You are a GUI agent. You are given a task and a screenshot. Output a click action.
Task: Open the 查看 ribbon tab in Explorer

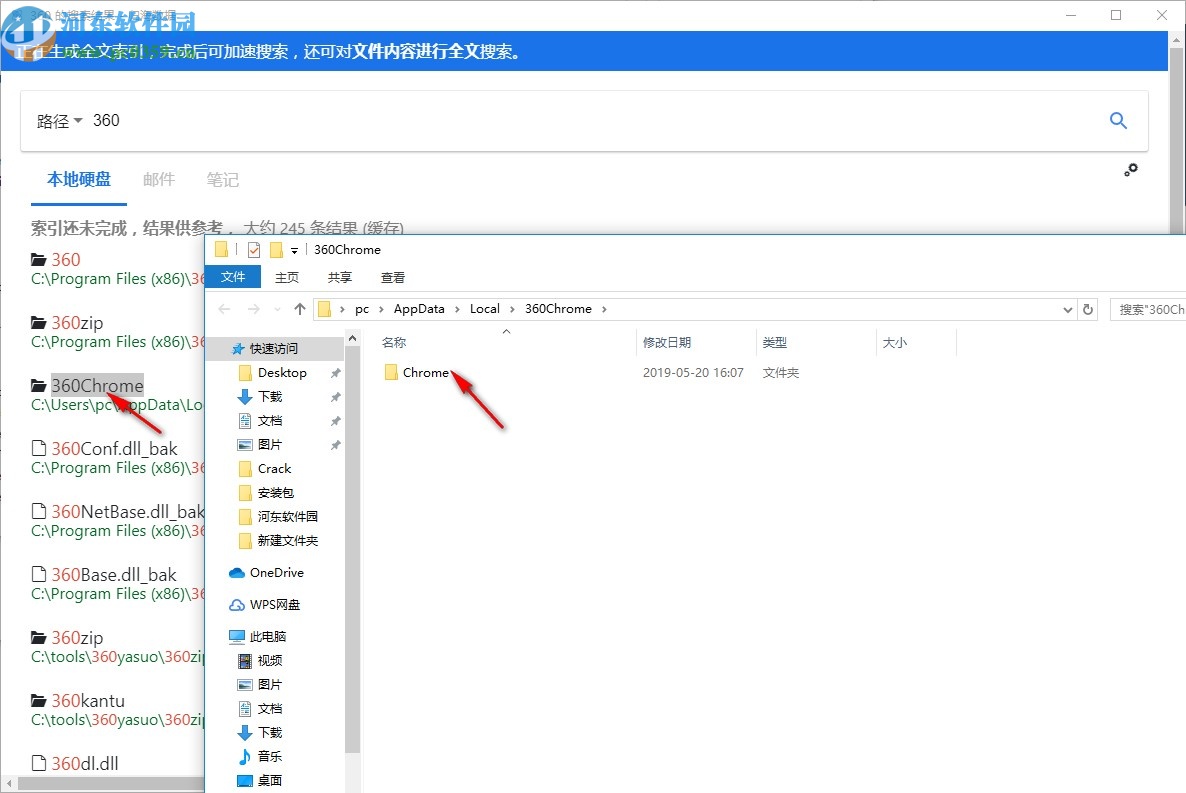tap(393, 278)
